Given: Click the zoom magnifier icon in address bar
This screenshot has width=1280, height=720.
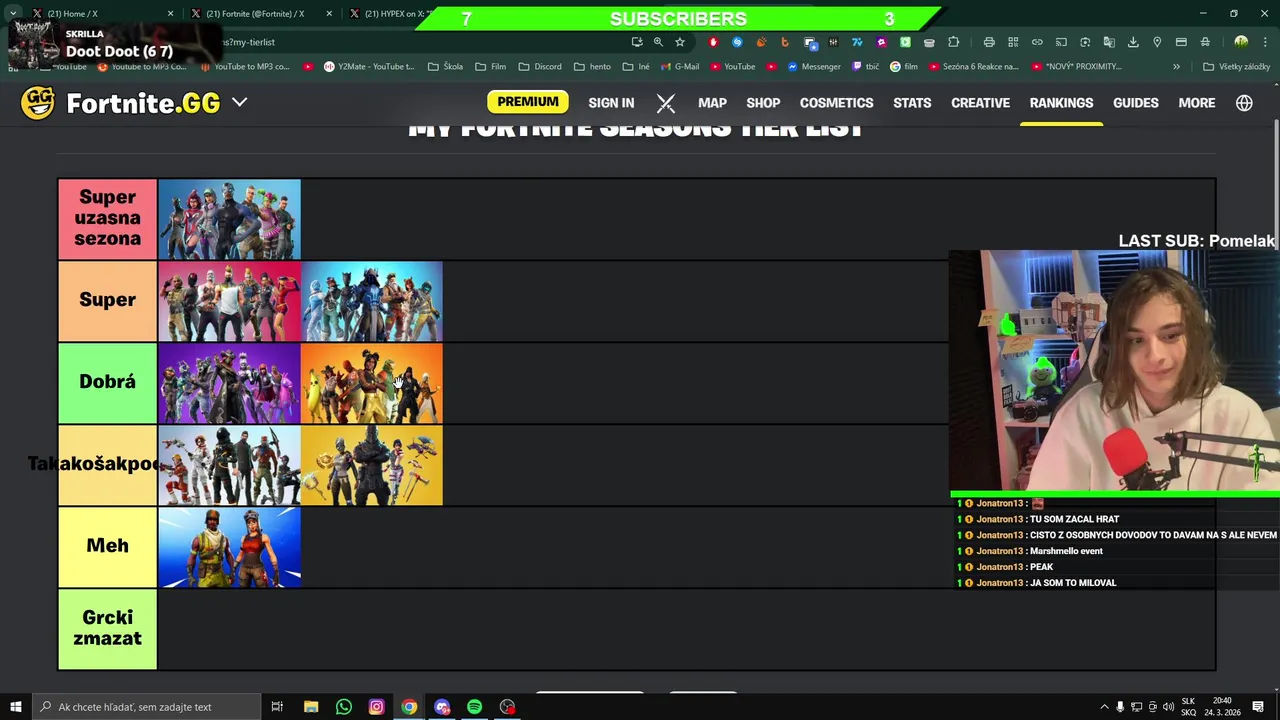Looking at the screenshot, I should click(x=658, y=42).
